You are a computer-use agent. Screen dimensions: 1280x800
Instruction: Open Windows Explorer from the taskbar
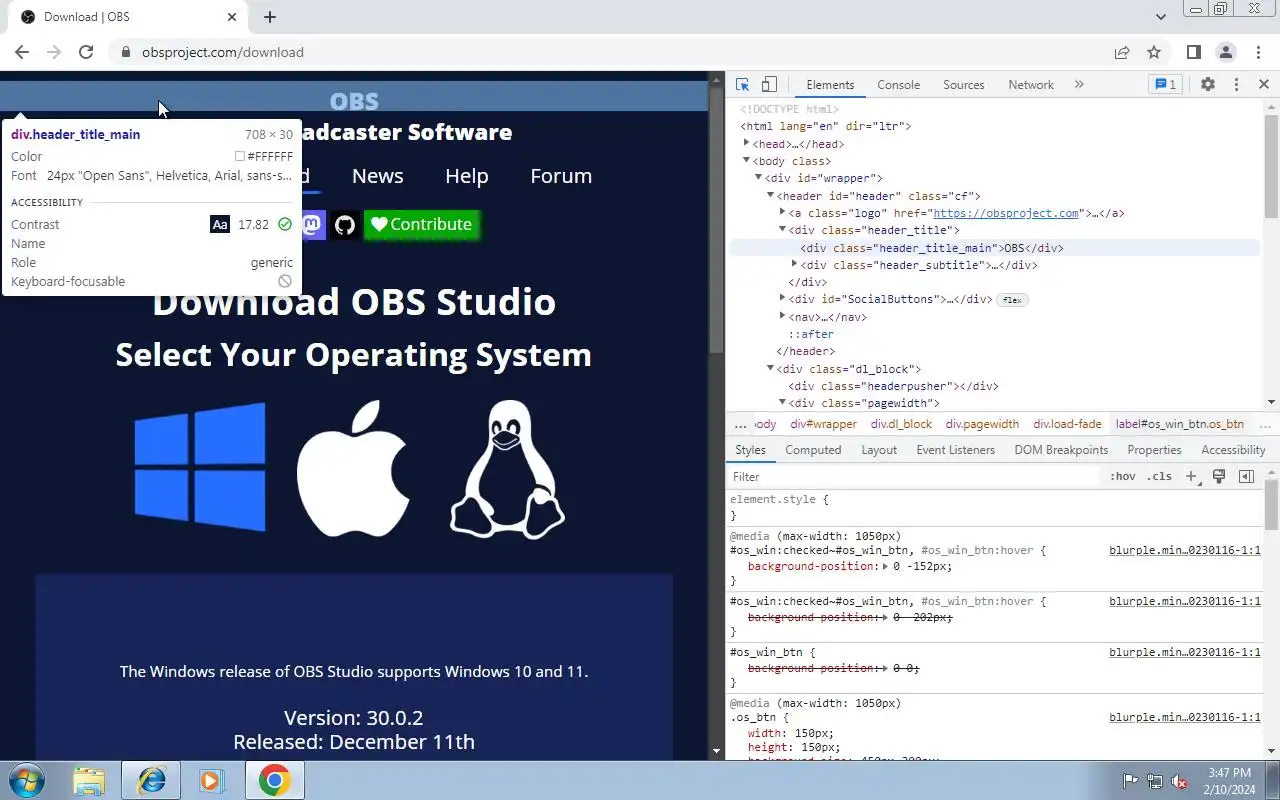[89, 780]
